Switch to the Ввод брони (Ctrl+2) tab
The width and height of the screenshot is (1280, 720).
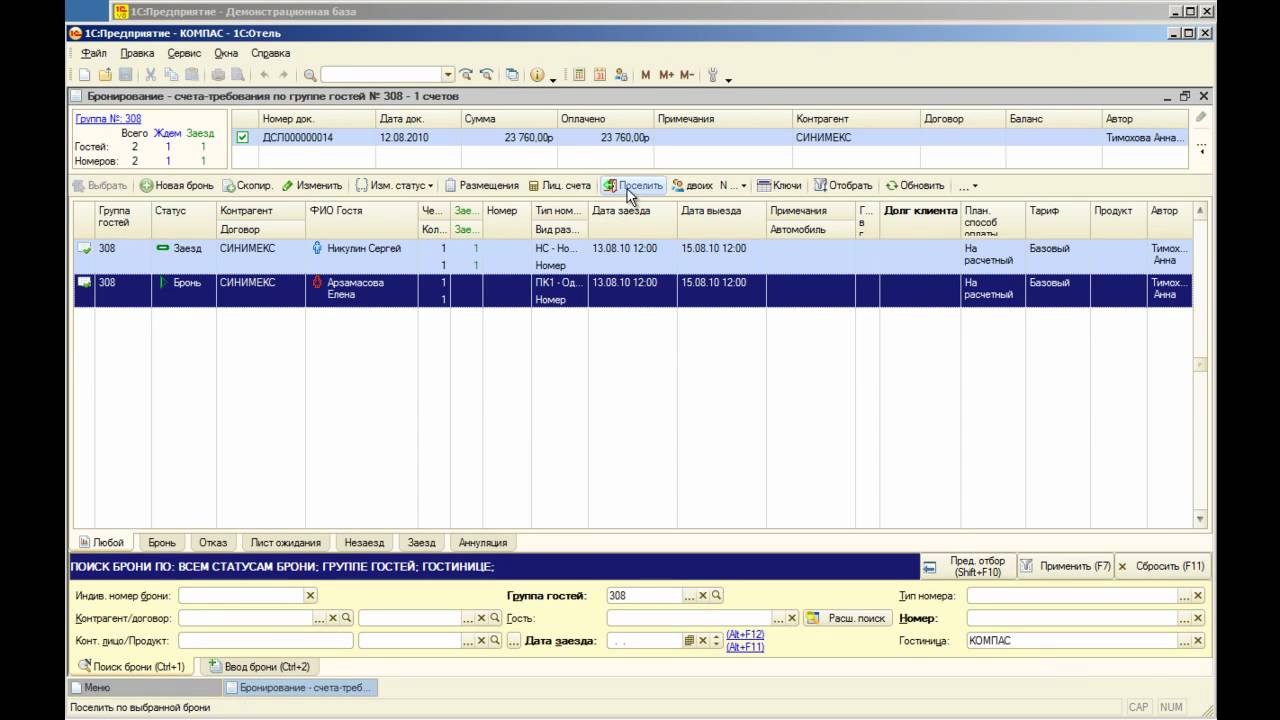click(x=259, y=667)
